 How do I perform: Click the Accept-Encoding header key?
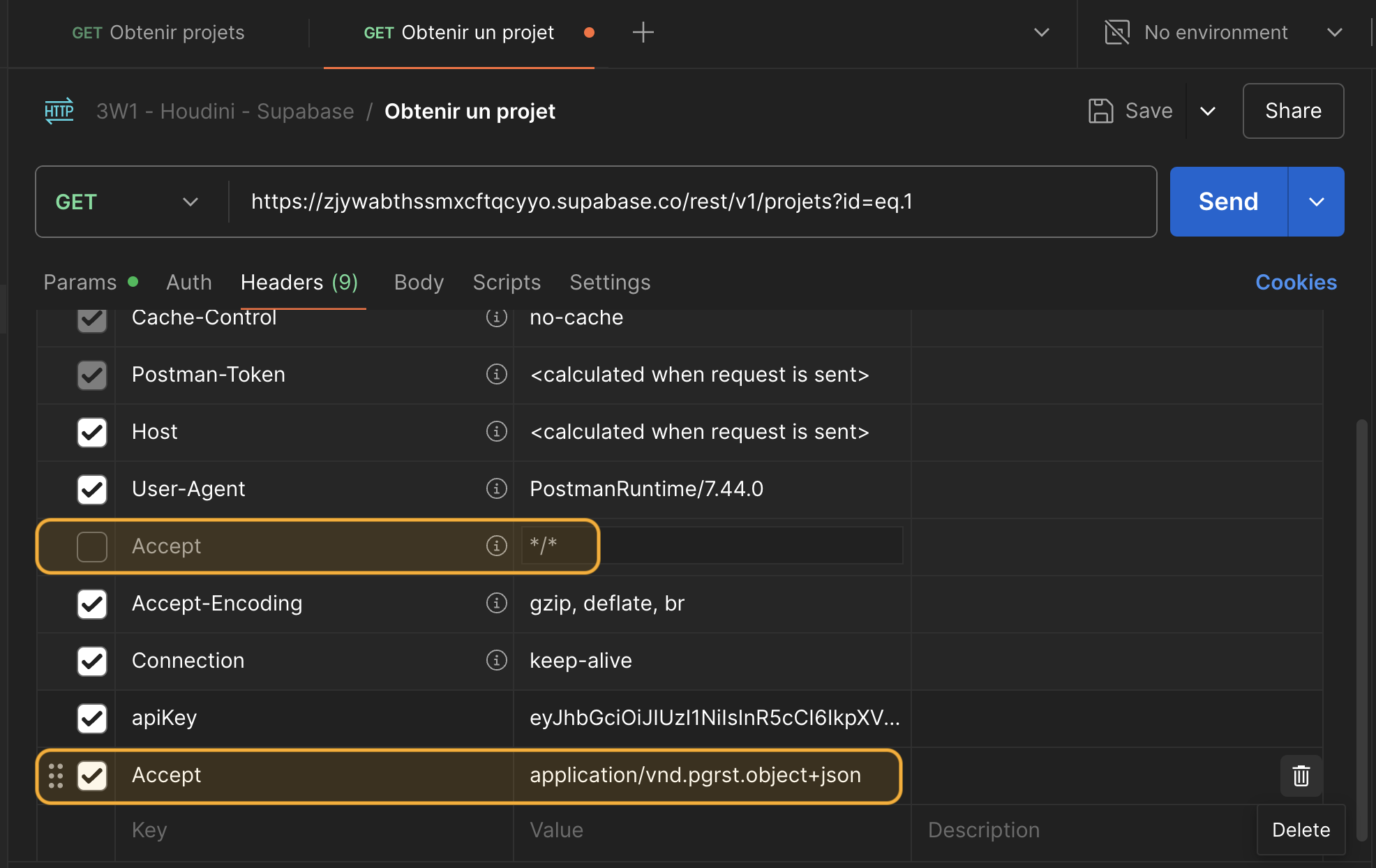pyautogui.click(x=217, y=604)
